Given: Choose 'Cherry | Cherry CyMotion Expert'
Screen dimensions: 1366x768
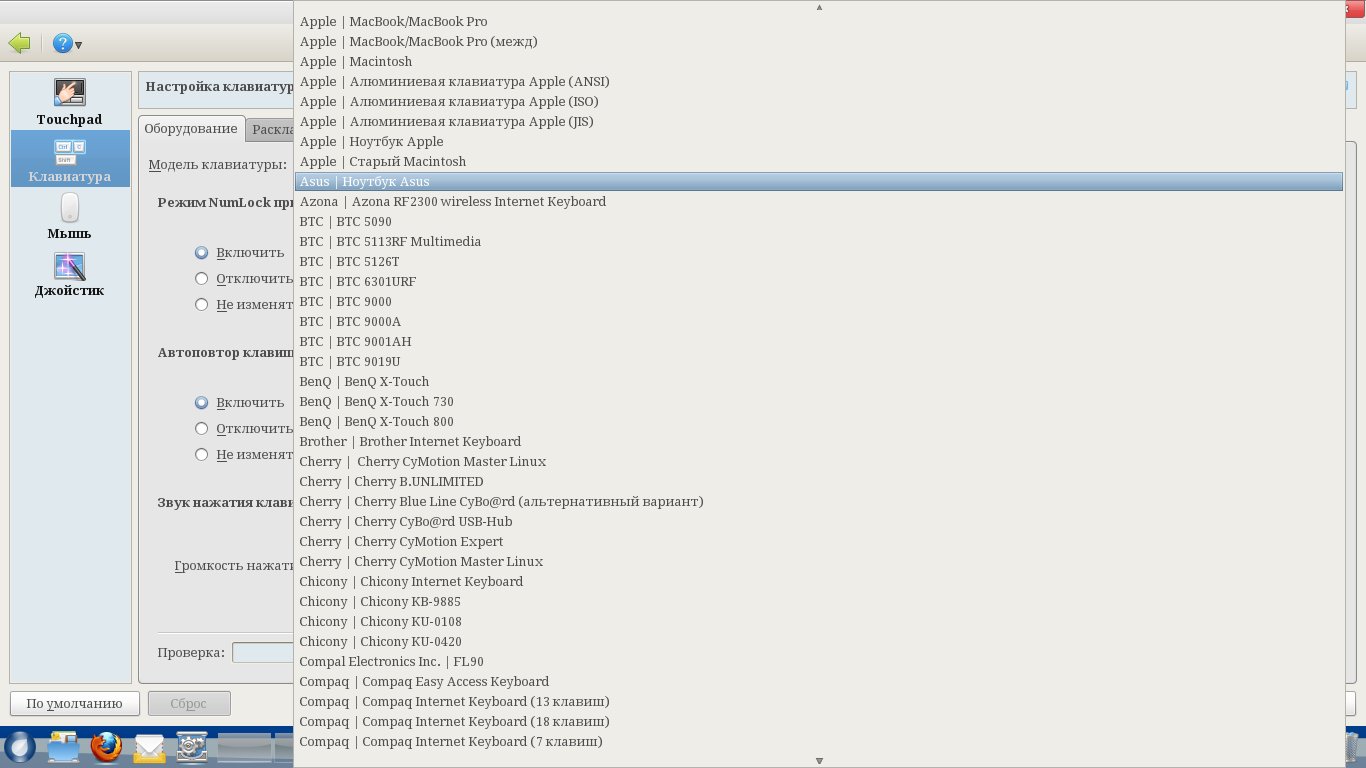Looking at the screenshot, I should (819, 542).
